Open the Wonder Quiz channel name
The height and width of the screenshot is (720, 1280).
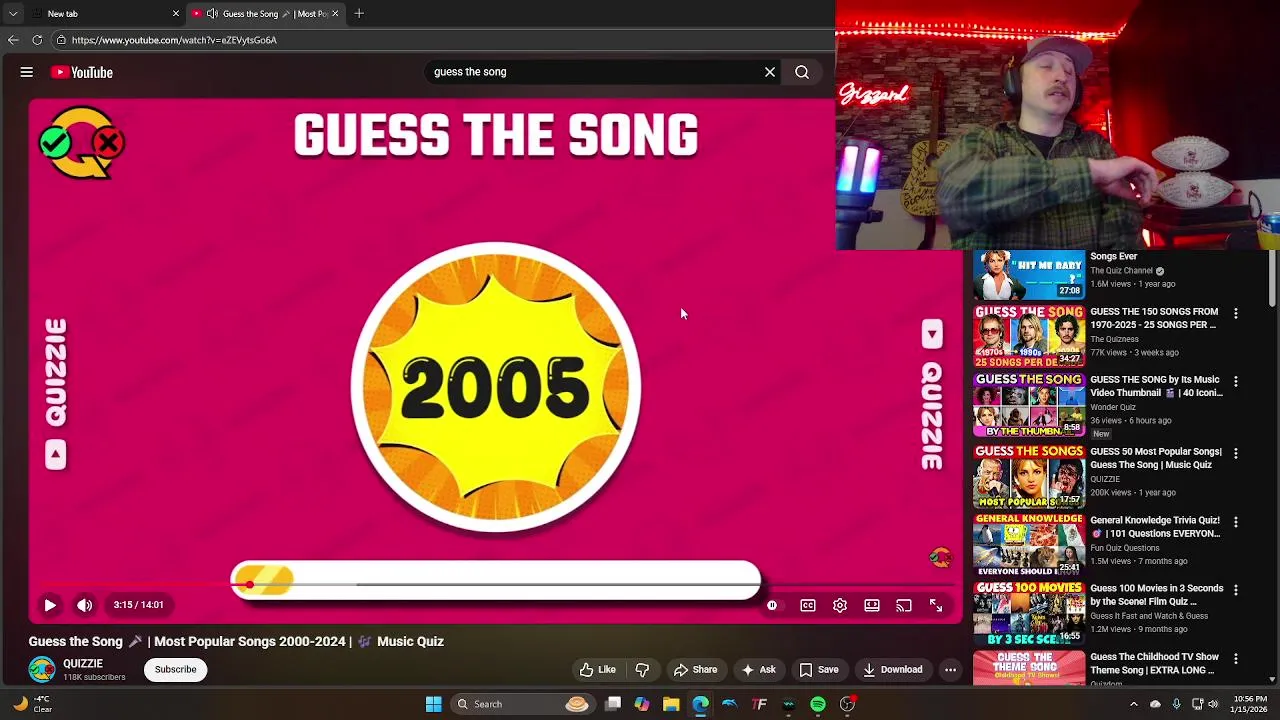click(1113, 407)
